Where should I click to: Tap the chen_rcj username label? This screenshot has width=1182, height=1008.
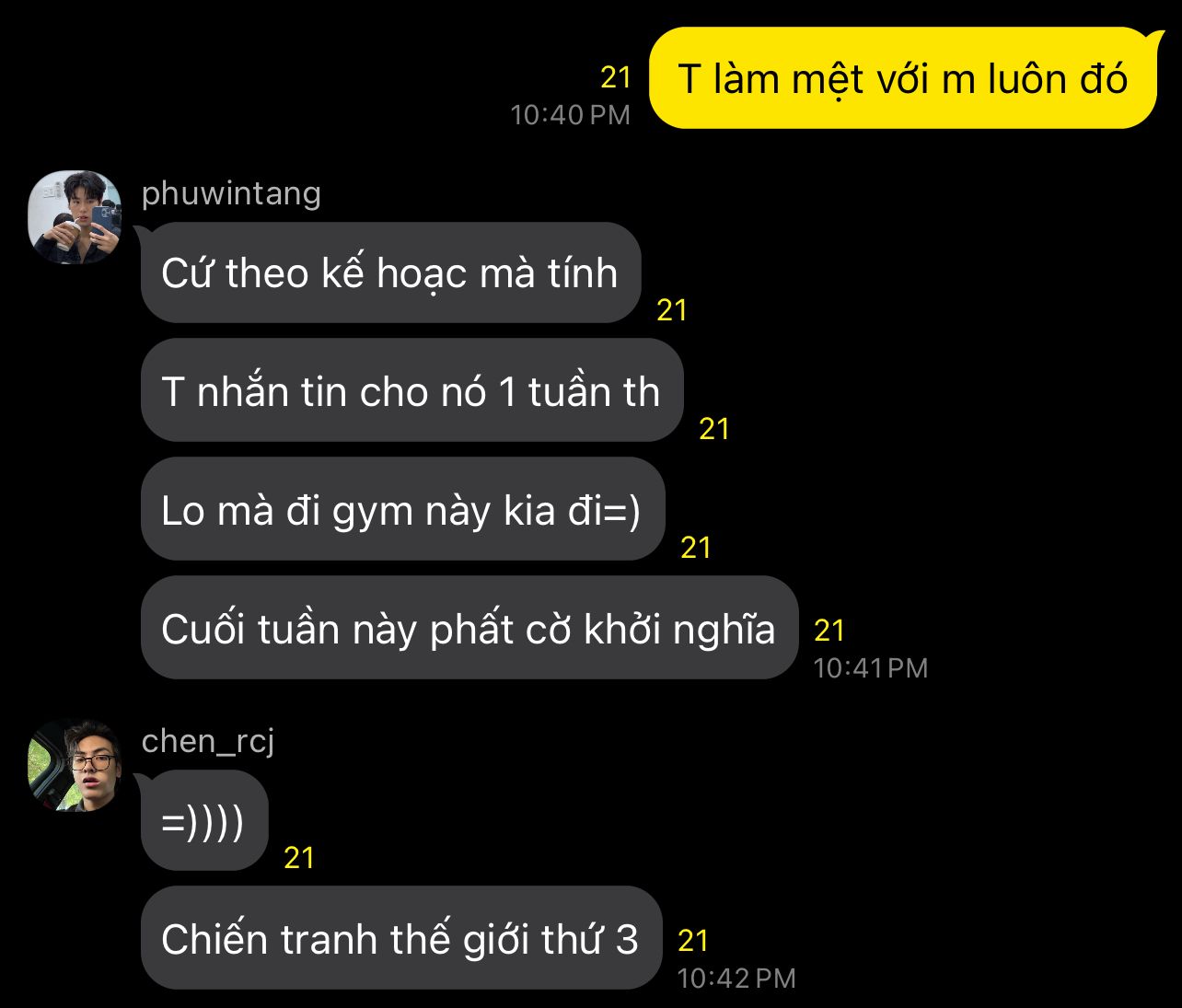click(208, 741)
